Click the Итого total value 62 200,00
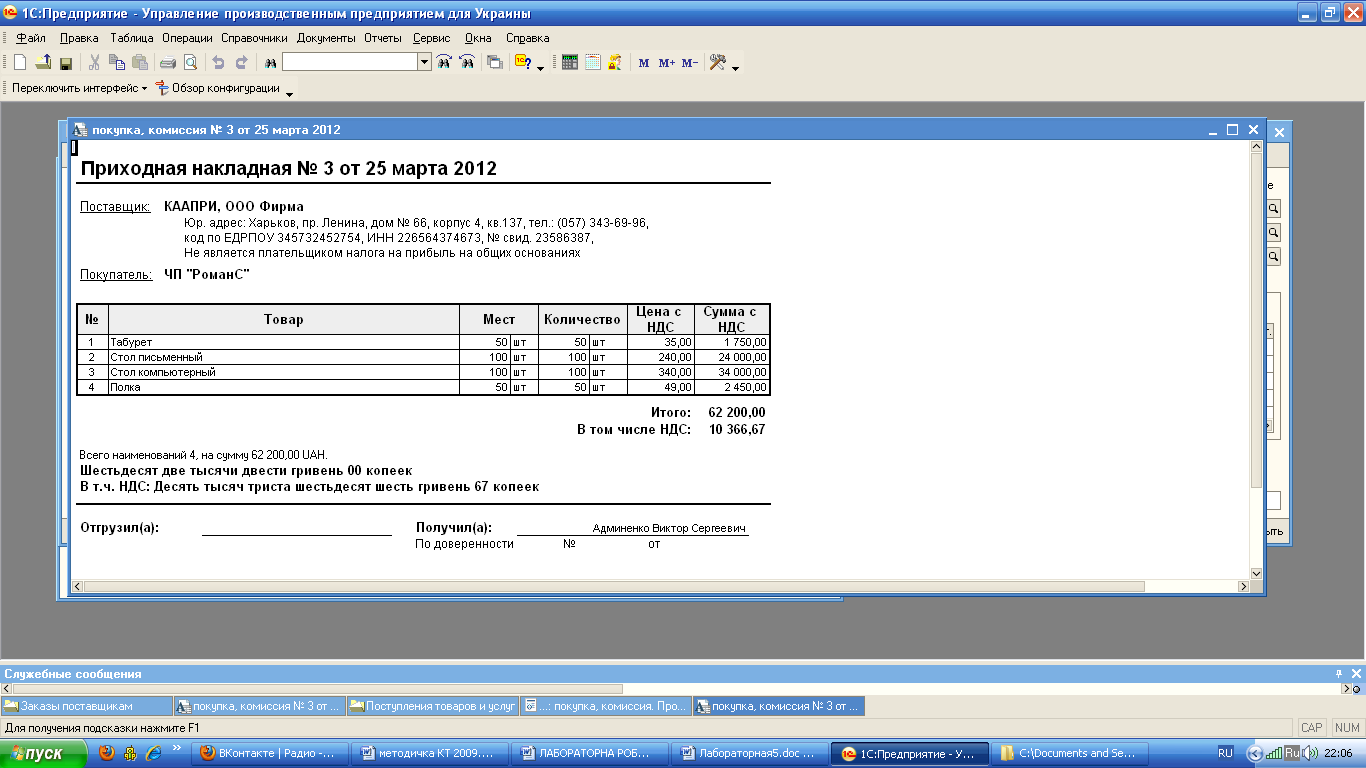1366x768 pixels. (x=737, y=412)
